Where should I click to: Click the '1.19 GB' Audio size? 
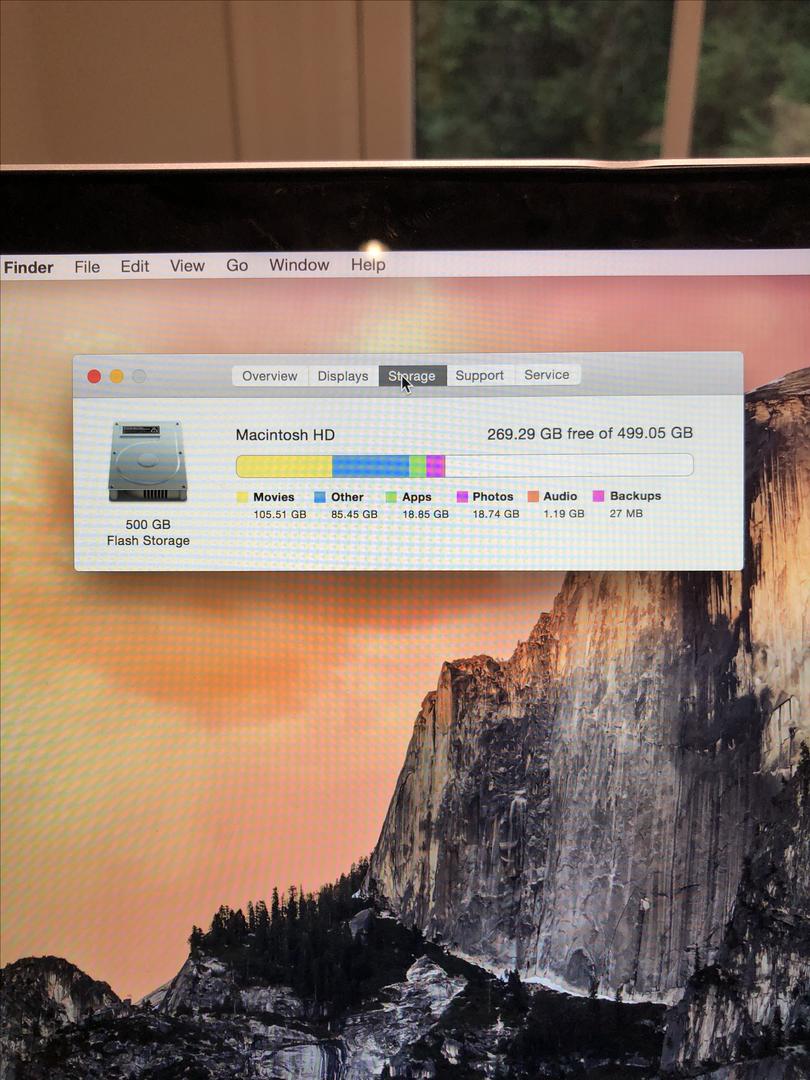[563, 514]
